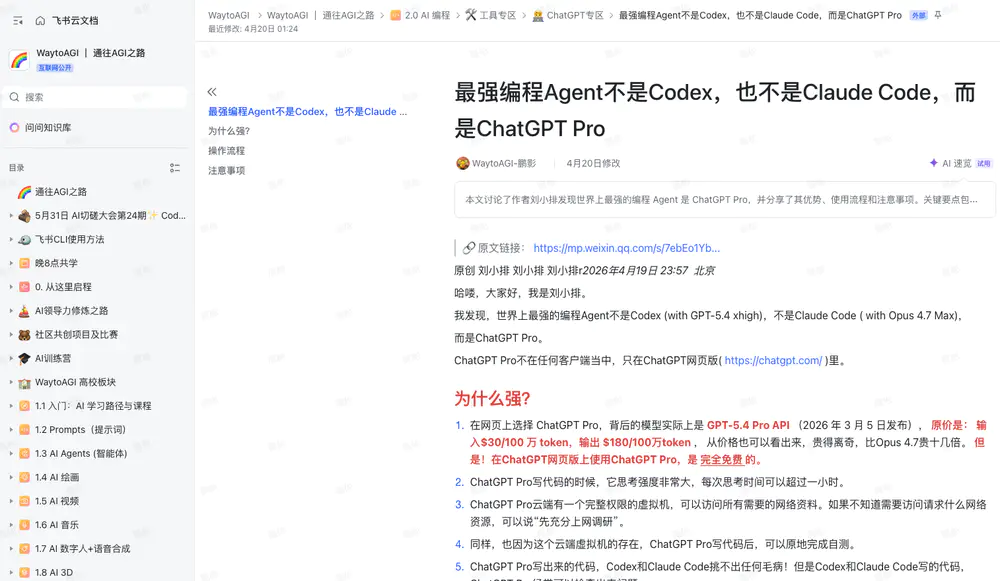Click 最近修改: 4月20日 01:24 text
The image size is (1000, 581).
[253, 29]
